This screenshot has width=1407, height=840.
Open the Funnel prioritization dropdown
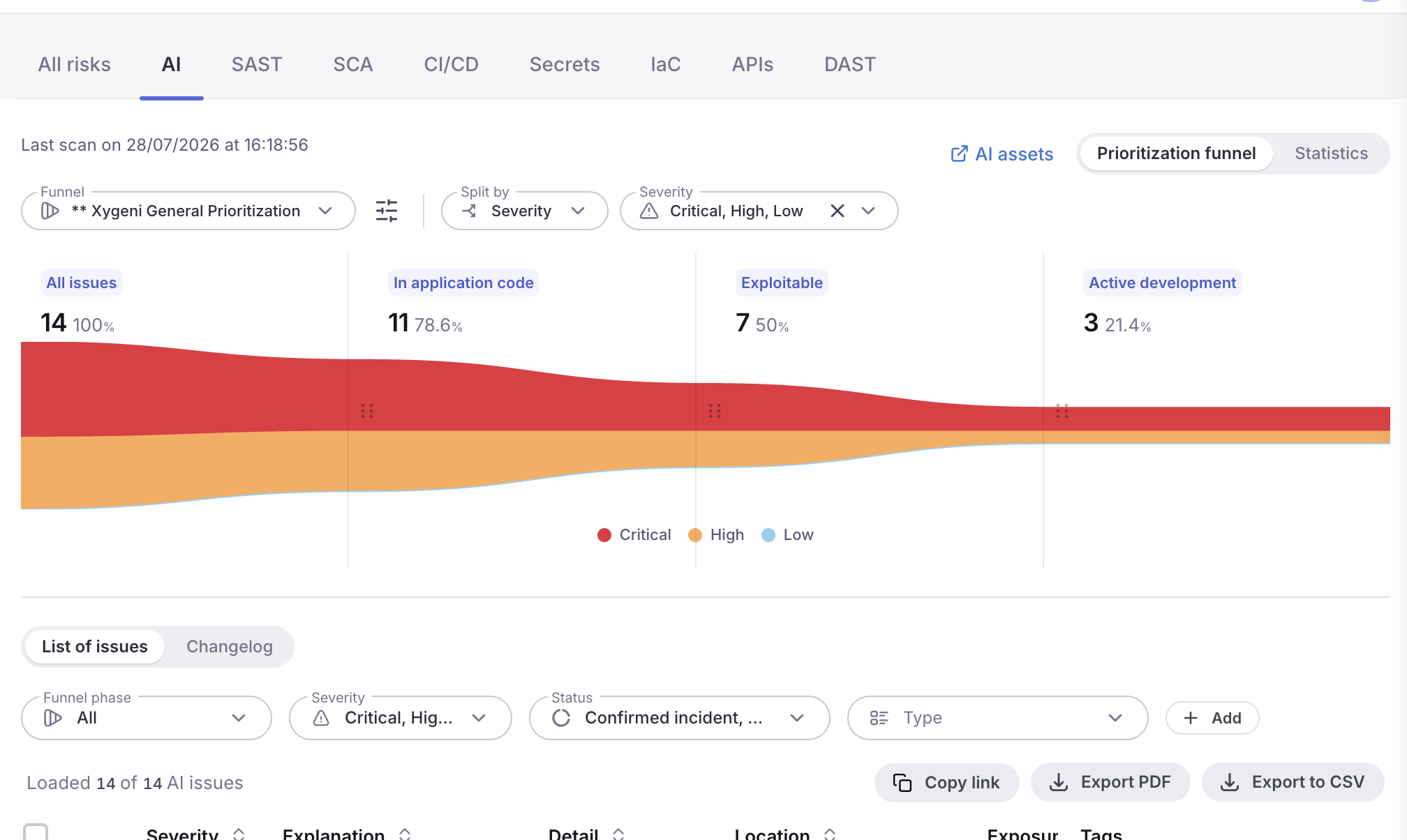(x=188, y=211)
